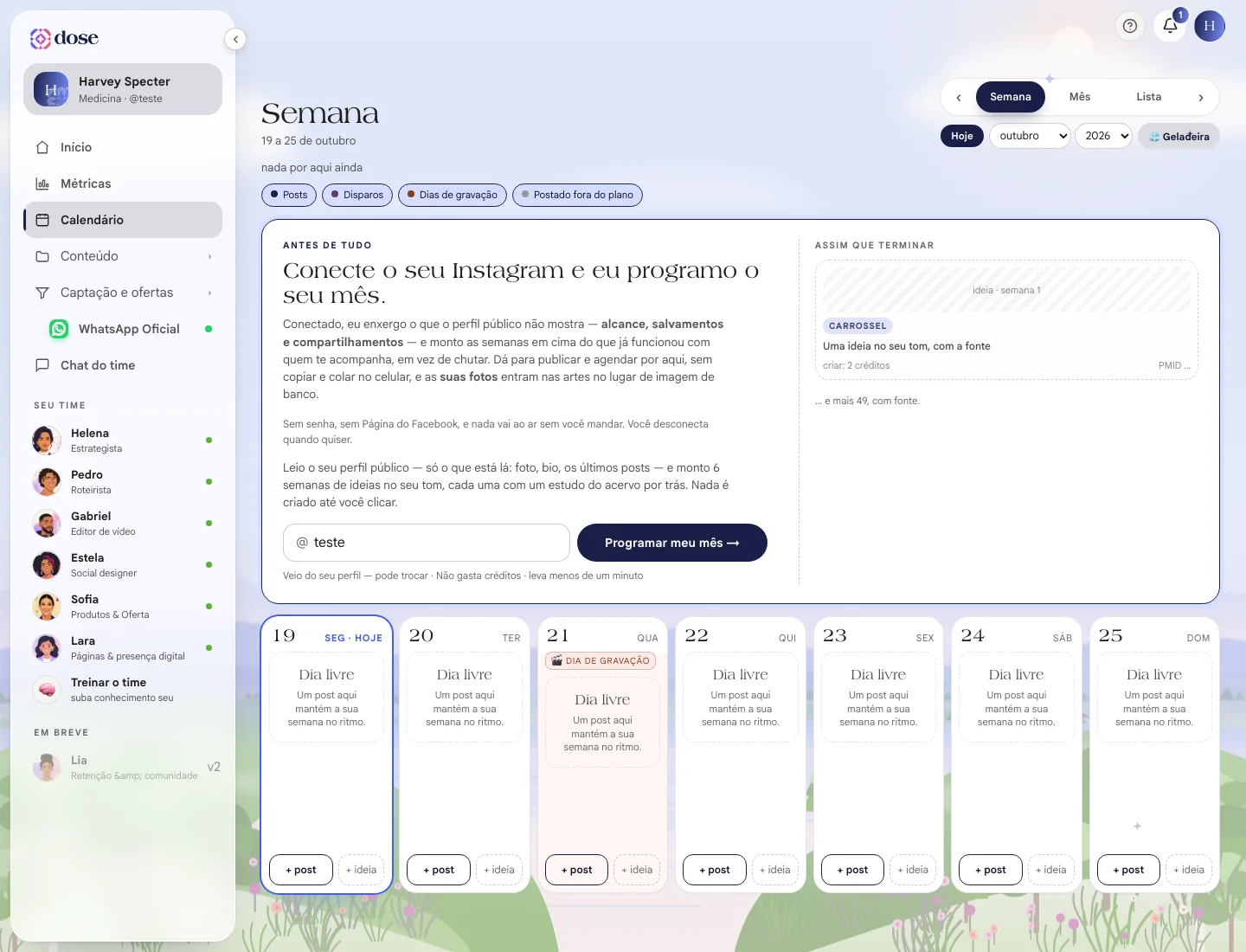Open Pedro's avatar
The width and height of the screenshot is (1246, 952).
(x=47, y=481)
